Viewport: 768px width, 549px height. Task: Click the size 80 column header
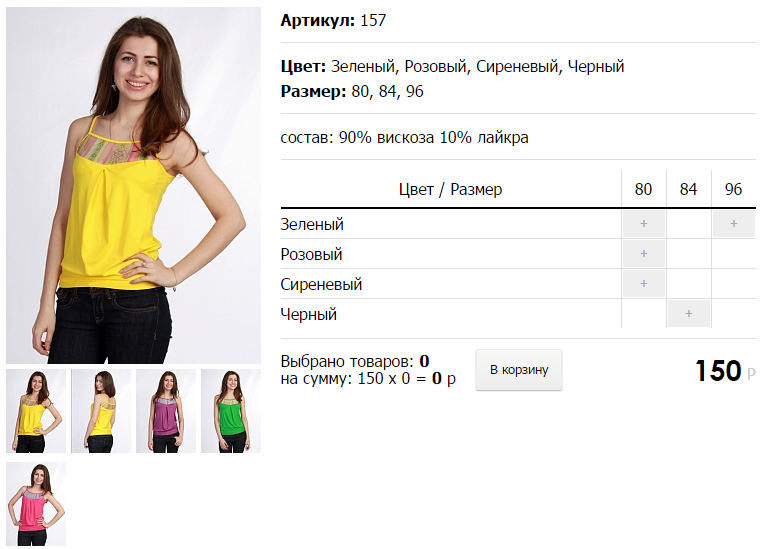pyautogui.click(x=644, y=189)
